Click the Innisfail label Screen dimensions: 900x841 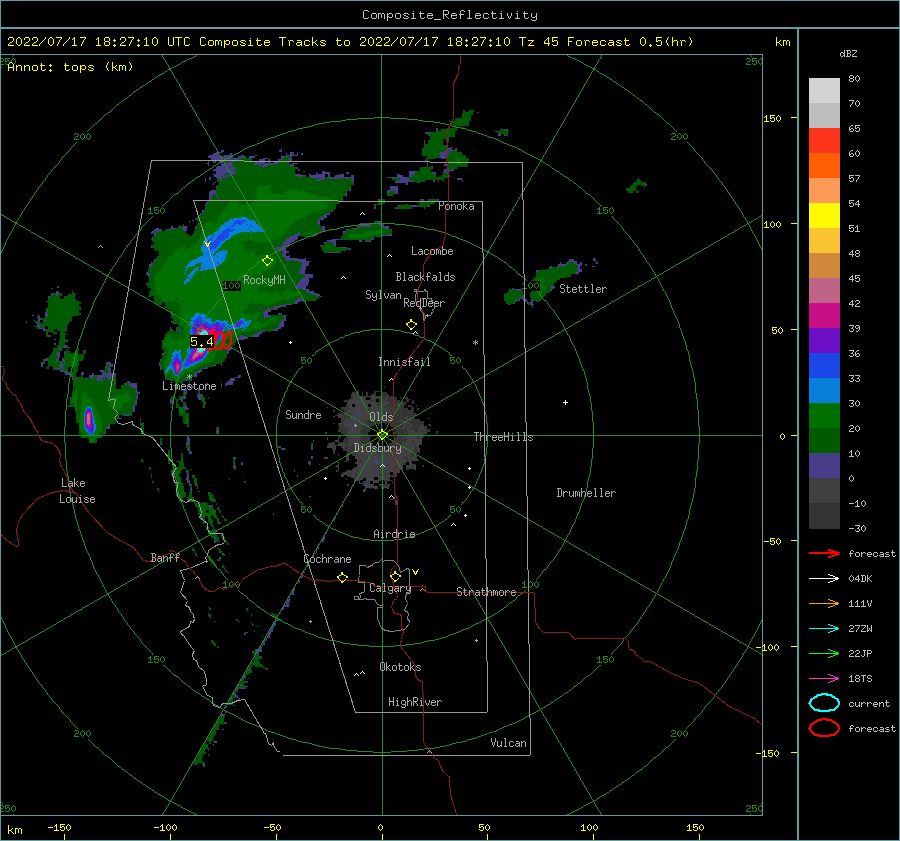[x=404, y=362]
